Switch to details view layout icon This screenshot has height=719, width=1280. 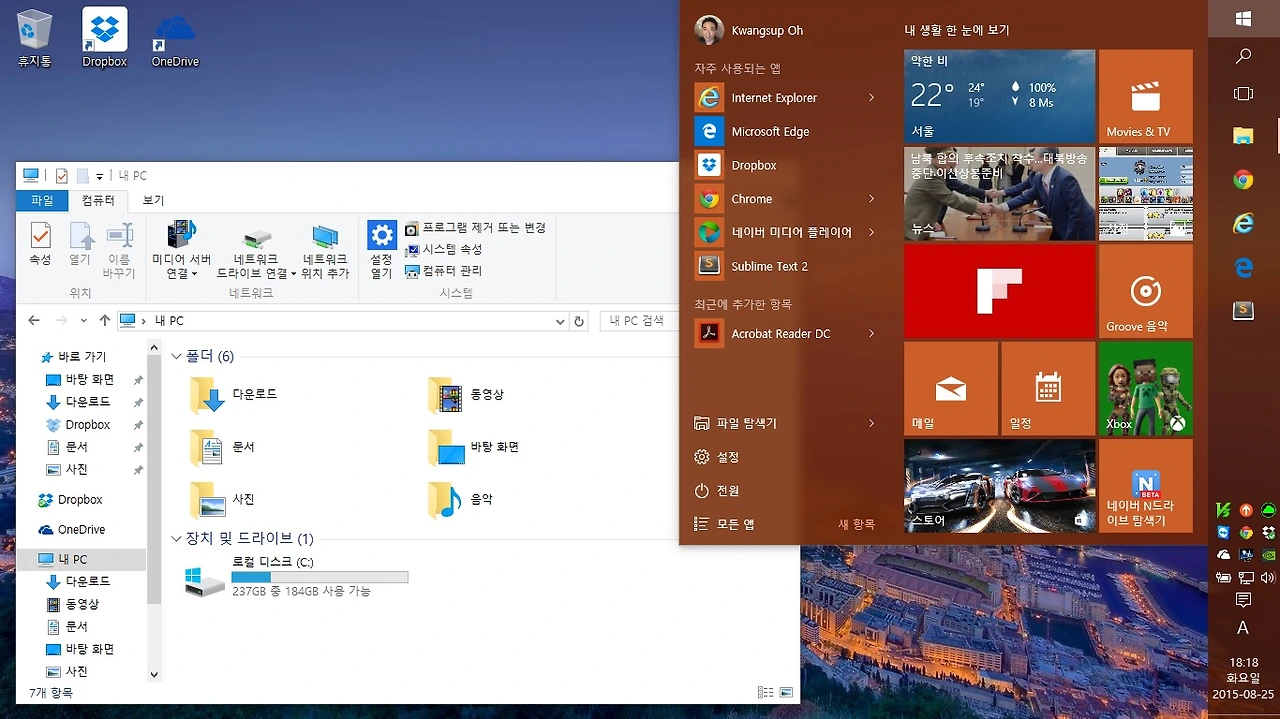click(765, 692)
